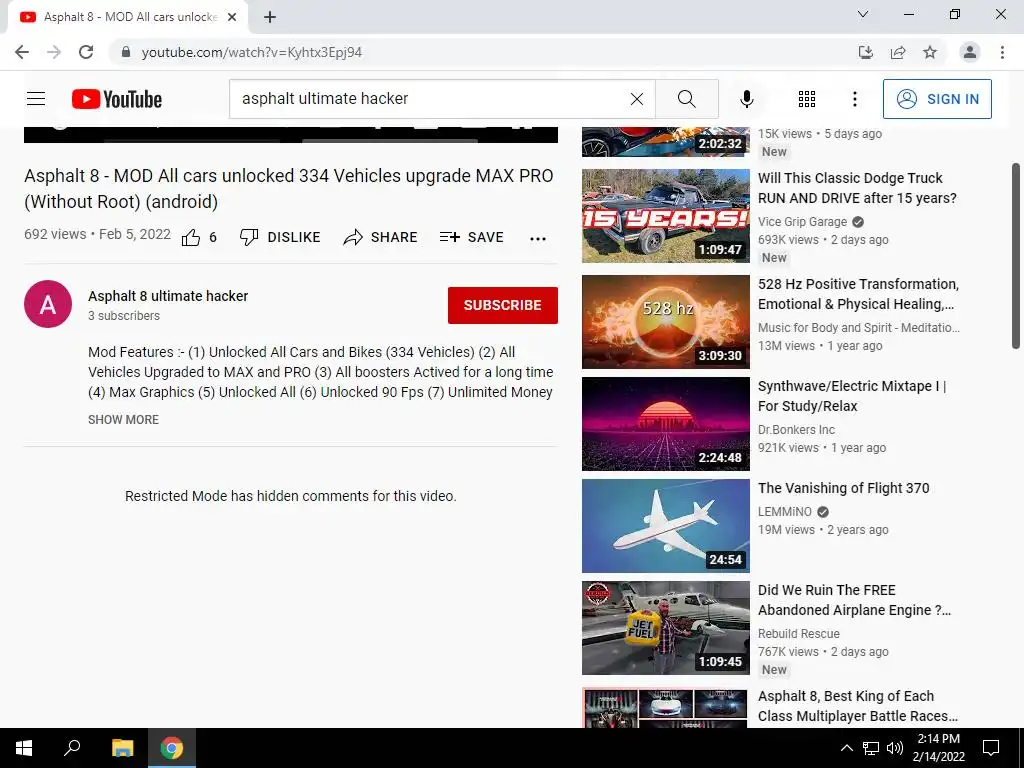Share this page from address bar

[898, 52]
